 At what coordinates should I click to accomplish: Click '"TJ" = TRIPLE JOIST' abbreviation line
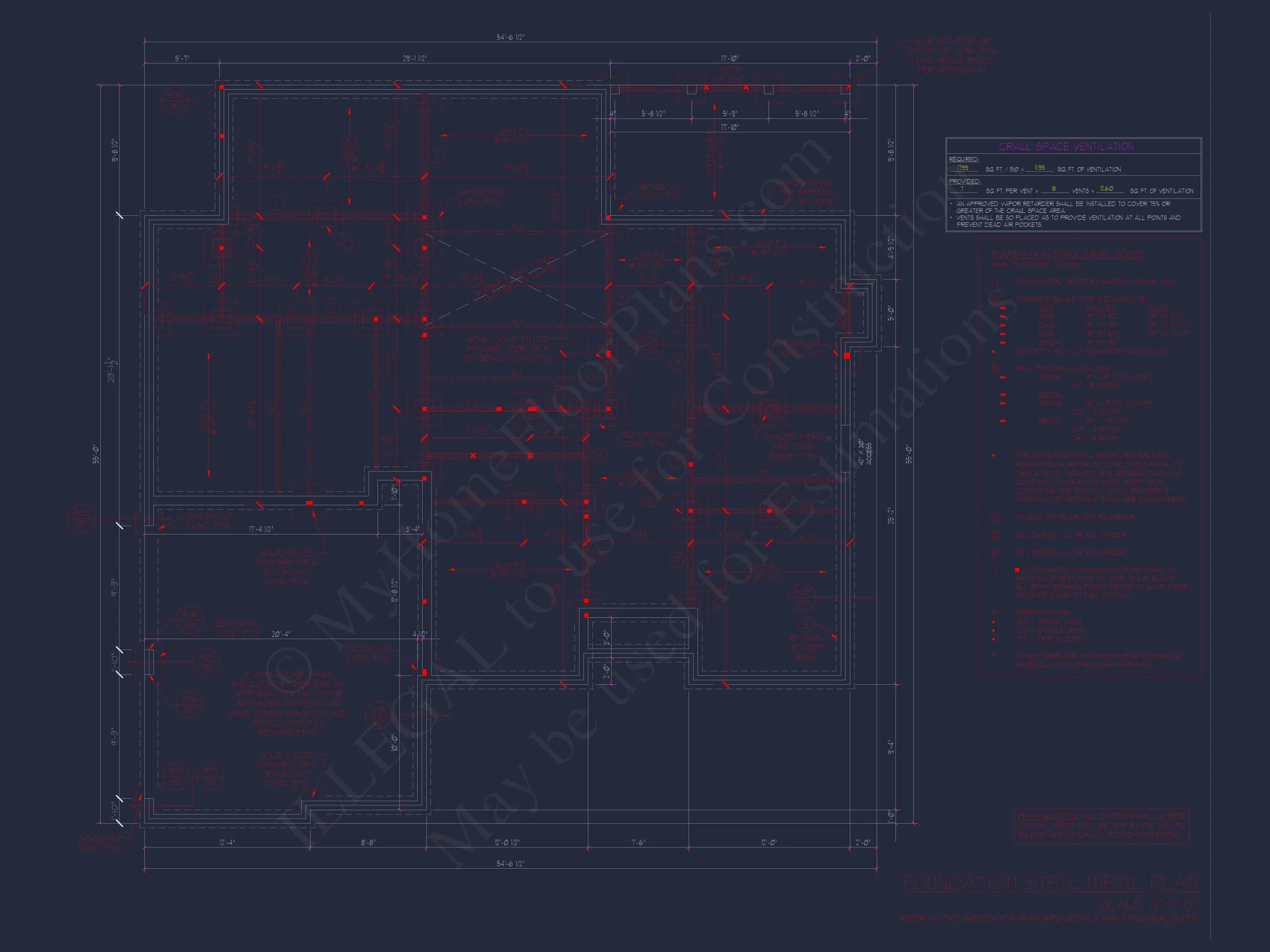[1048, 639]
